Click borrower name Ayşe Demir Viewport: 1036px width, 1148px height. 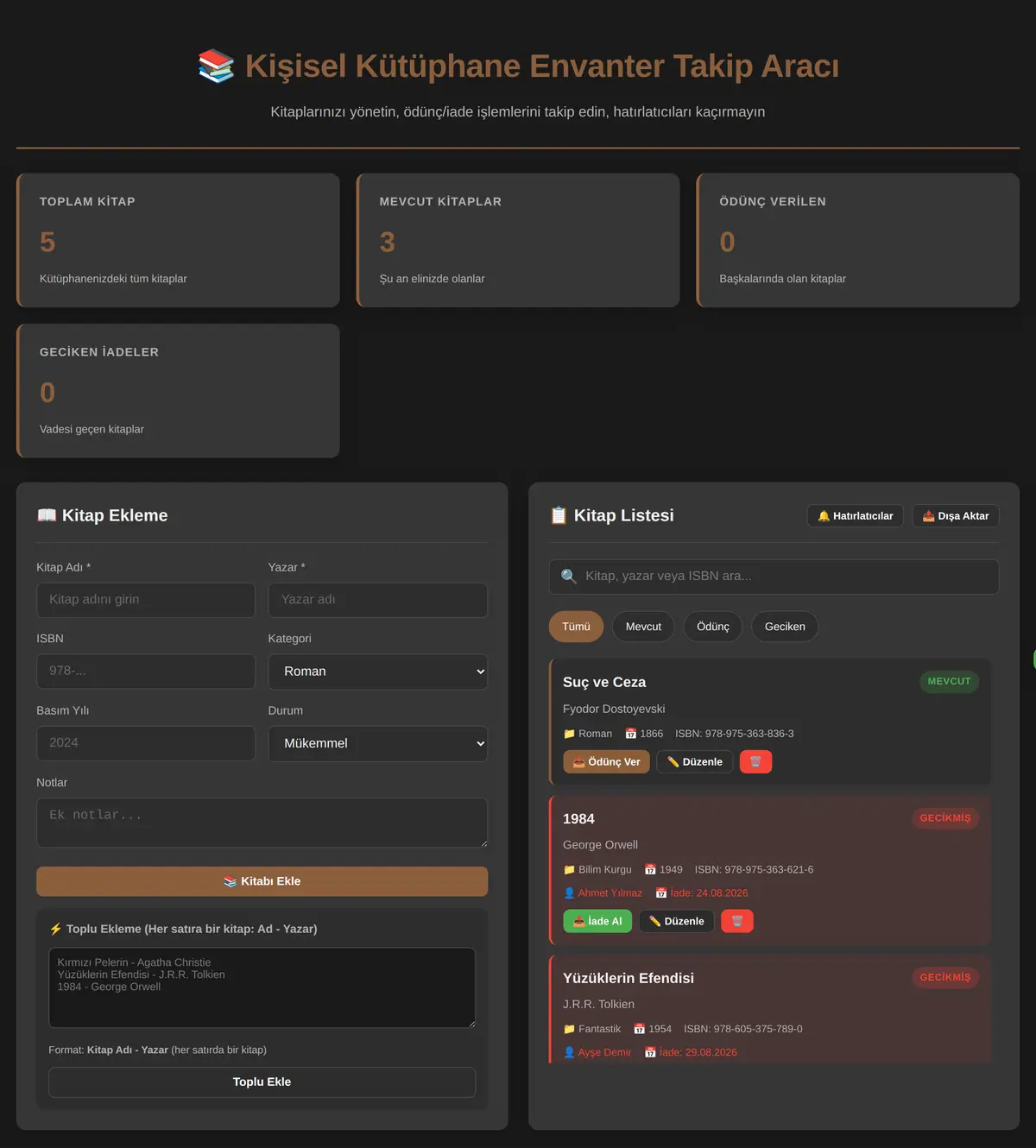tap(604, 1053)
